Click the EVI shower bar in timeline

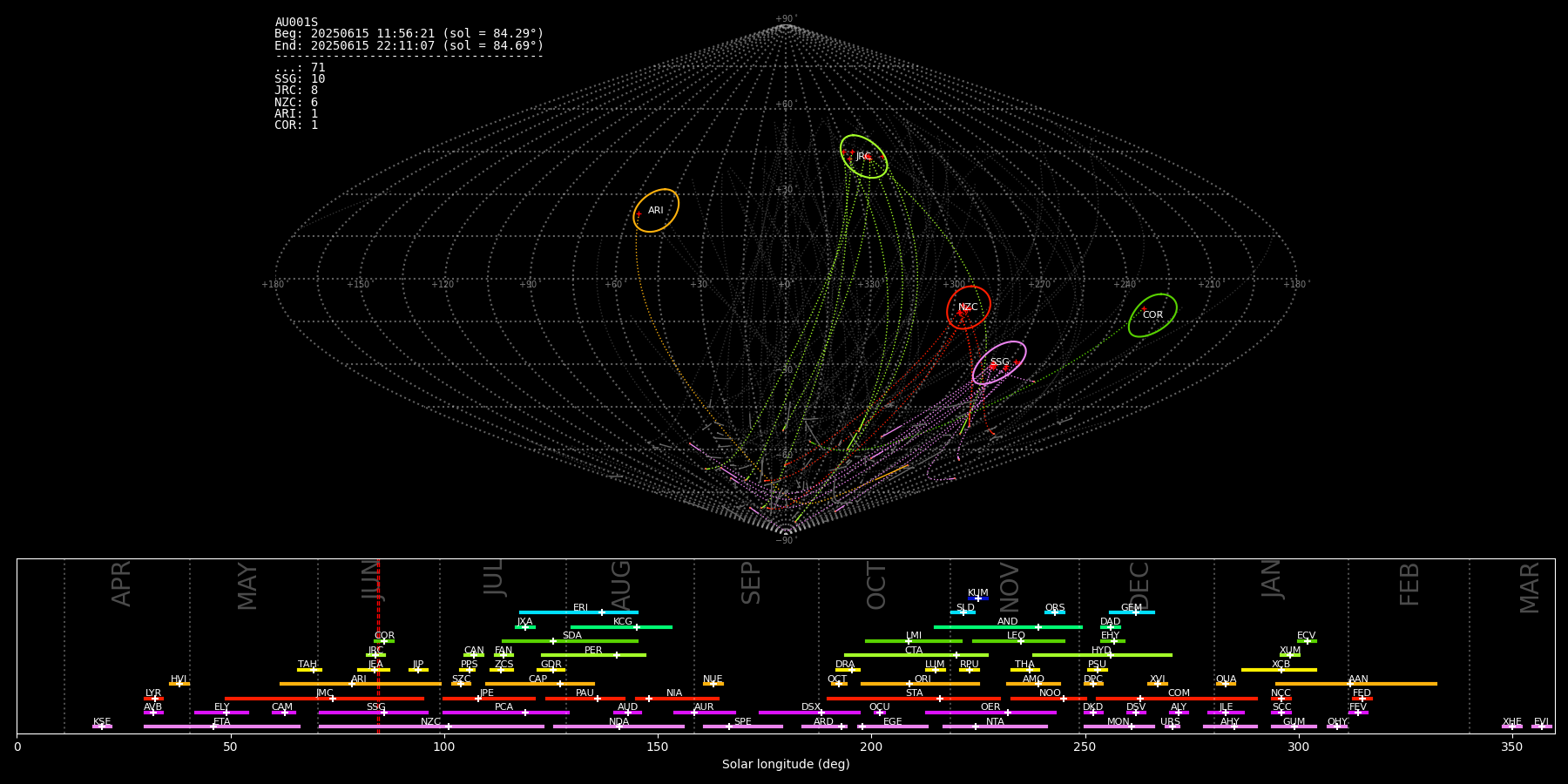coord(1542,727)
